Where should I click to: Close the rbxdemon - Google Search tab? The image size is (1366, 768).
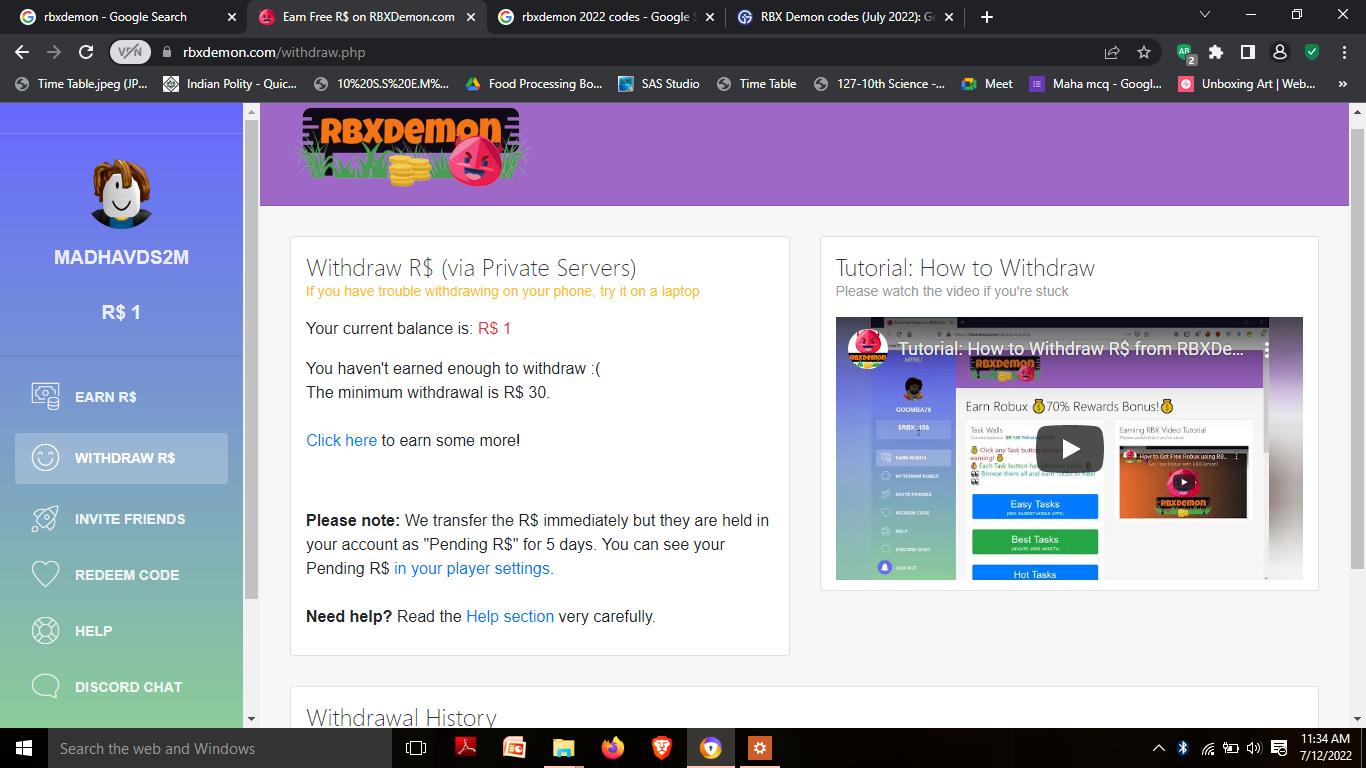(232, 17)
